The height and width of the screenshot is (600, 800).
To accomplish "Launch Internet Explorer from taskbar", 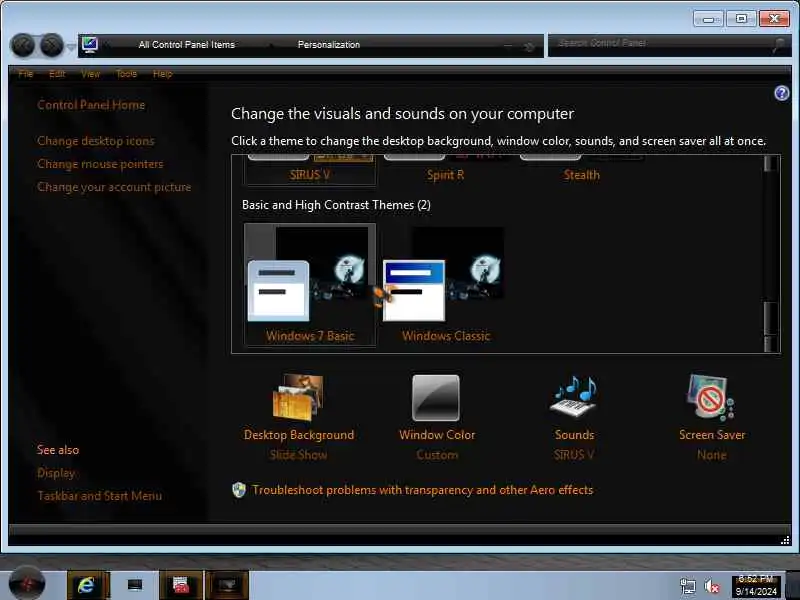I will coord(88,585).
